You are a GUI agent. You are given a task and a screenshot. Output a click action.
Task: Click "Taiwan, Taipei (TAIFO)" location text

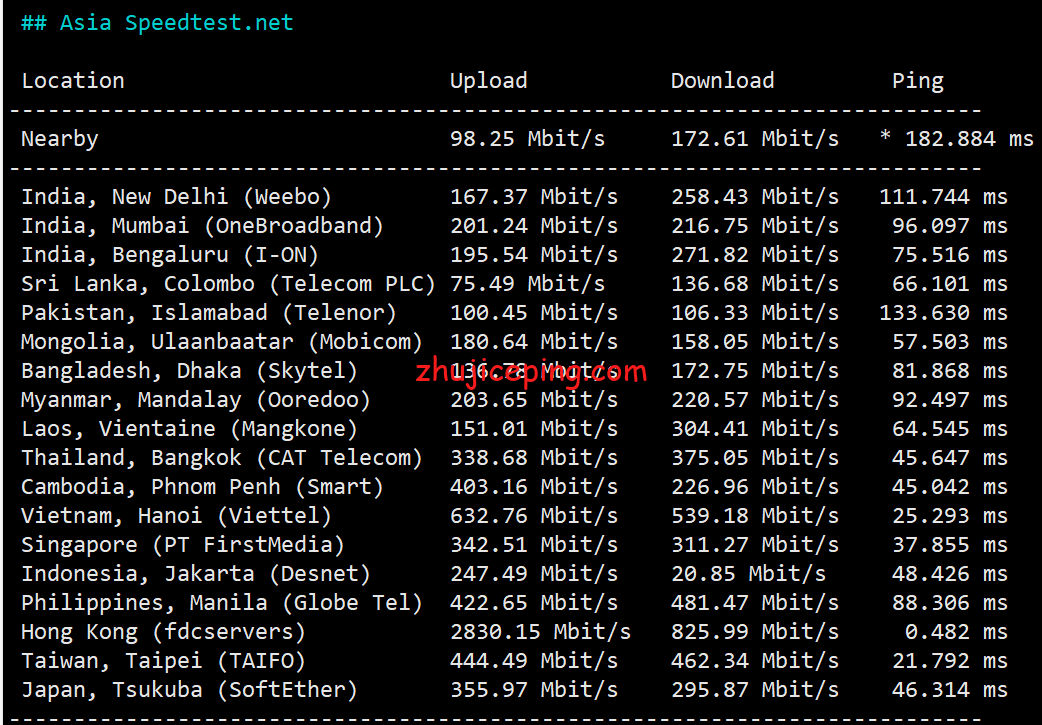163,661
